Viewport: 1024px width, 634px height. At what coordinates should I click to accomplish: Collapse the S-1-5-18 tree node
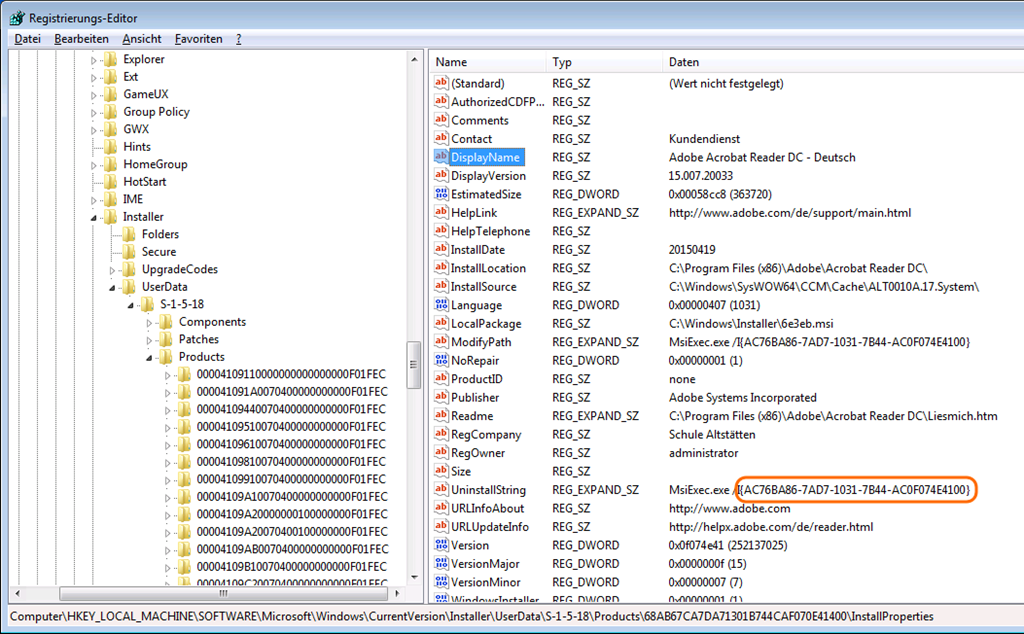click(x=132, y=304)
